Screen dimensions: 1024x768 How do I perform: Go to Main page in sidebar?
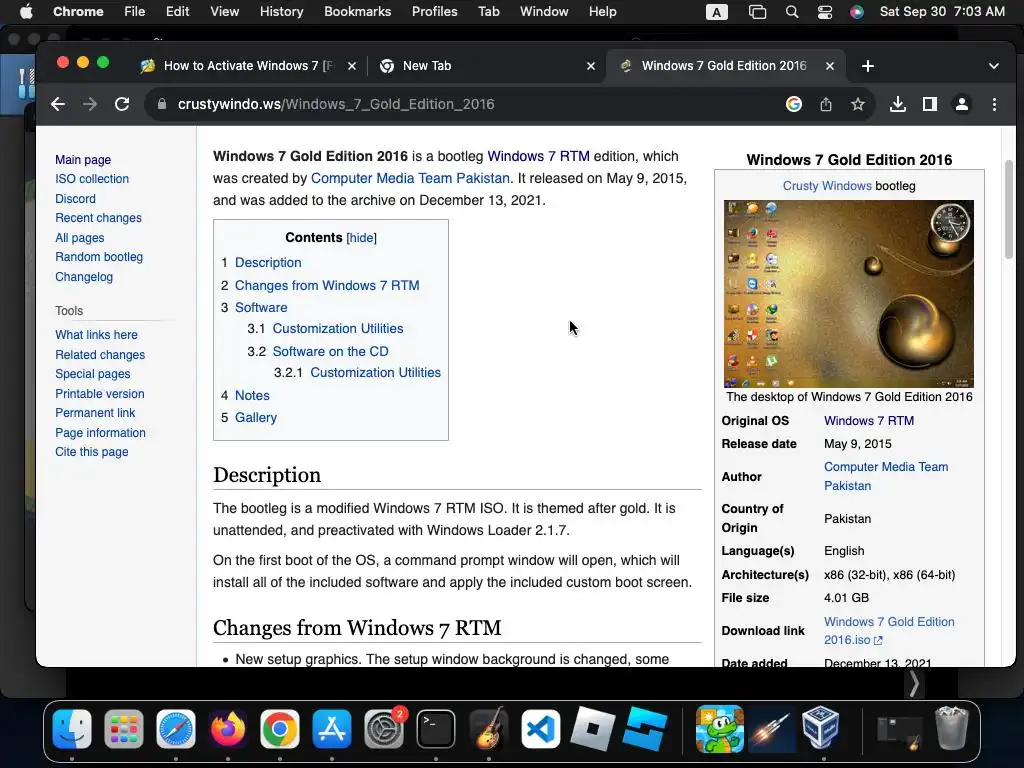point(83,159)
